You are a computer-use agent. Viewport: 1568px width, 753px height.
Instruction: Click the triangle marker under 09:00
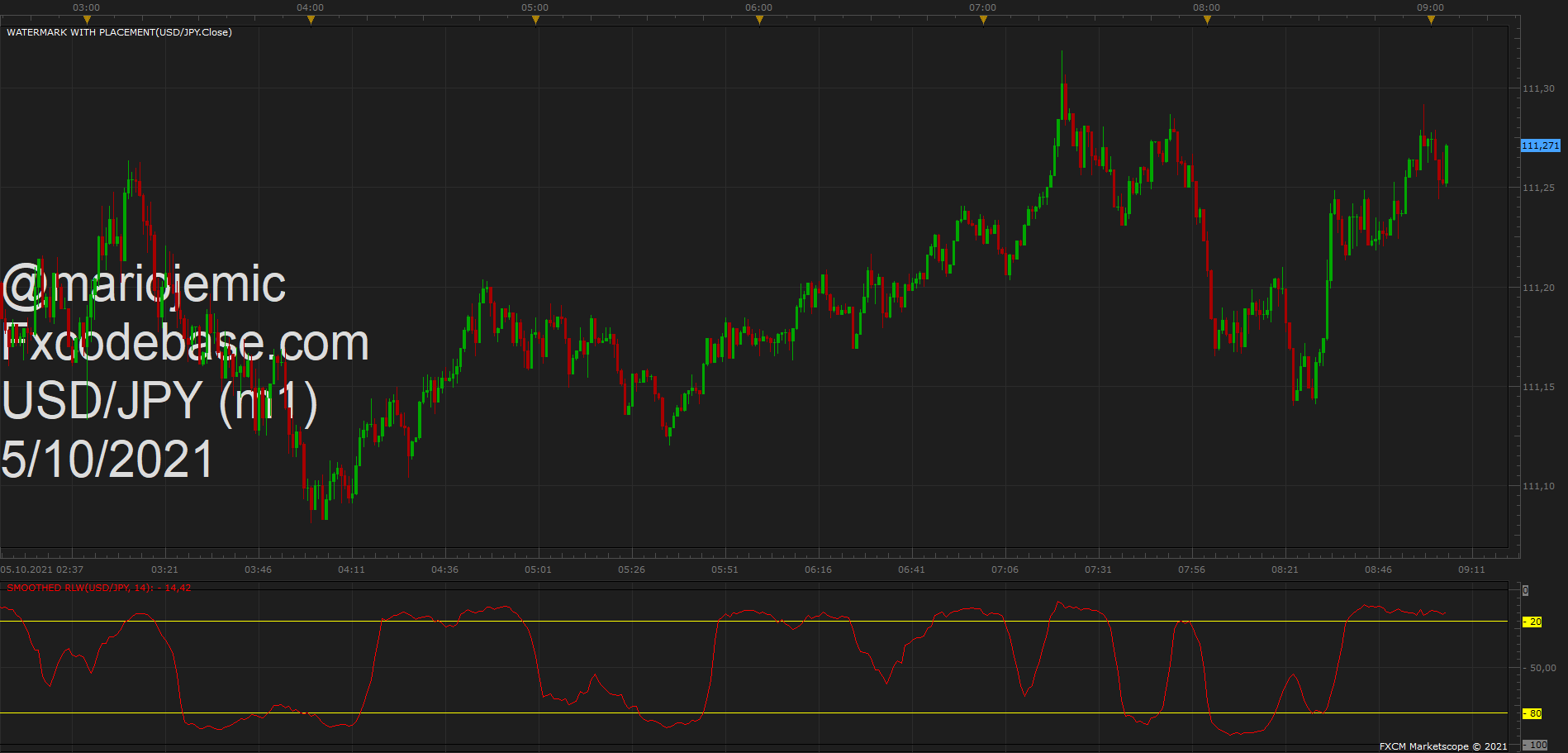point(1431,20)
